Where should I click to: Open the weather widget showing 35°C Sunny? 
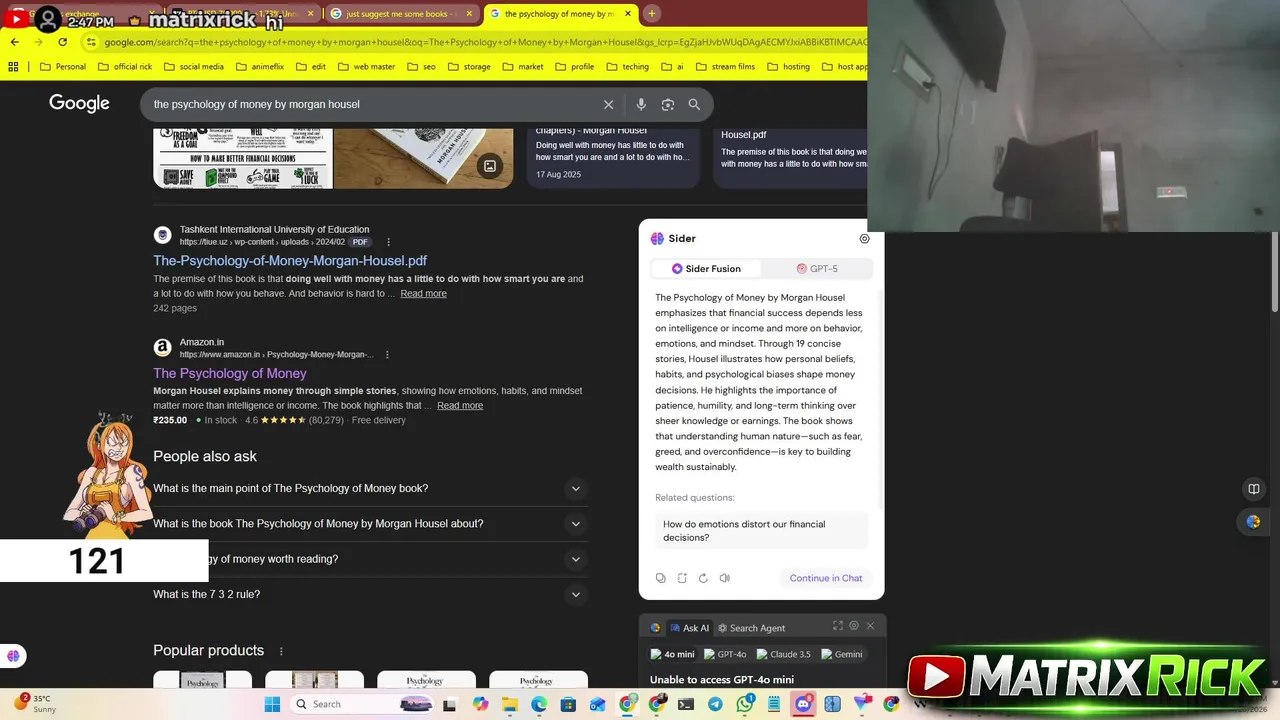coord(36,704)
